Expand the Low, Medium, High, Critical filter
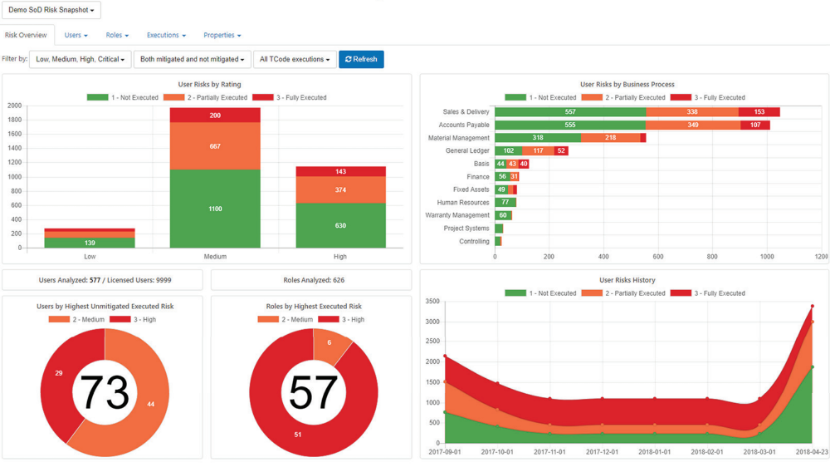The height and width of the screenshot is (468, 830). [x=80, y=59]
